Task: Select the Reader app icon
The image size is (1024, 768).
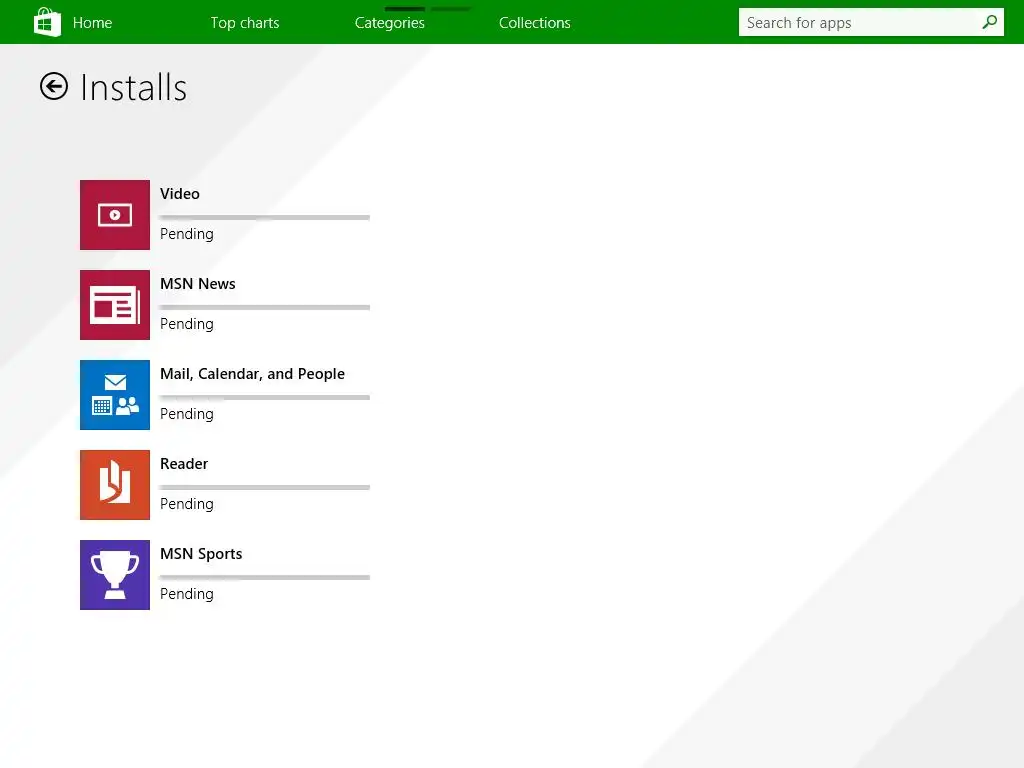Action: tap(115, 485)
